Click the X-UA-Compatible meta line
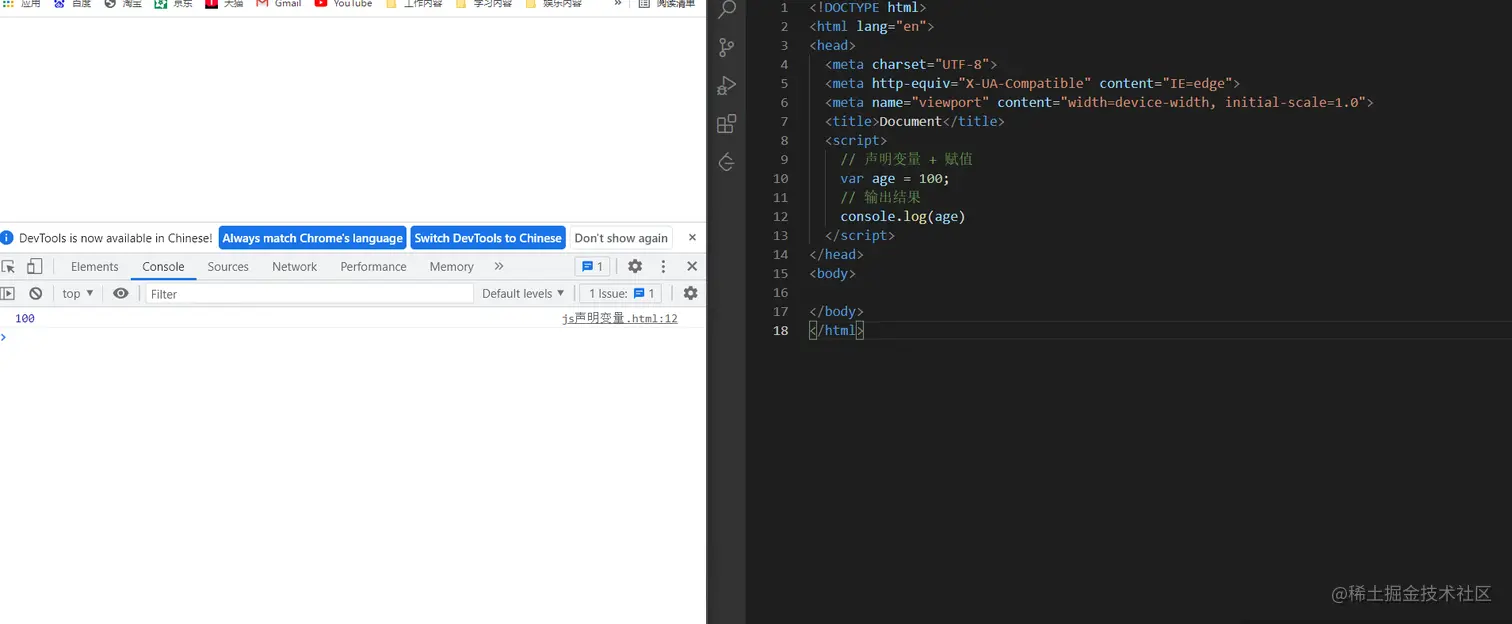The height and width of the screenshot is (624, 1512). [1033, 83]
